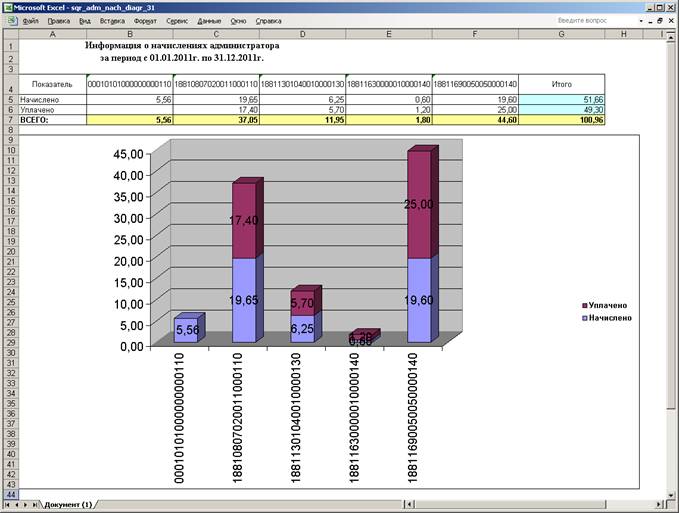Screen dimensions: 679x513
Task: Go to first sheet with tab navigation arrow
Action: click(7, 505)
